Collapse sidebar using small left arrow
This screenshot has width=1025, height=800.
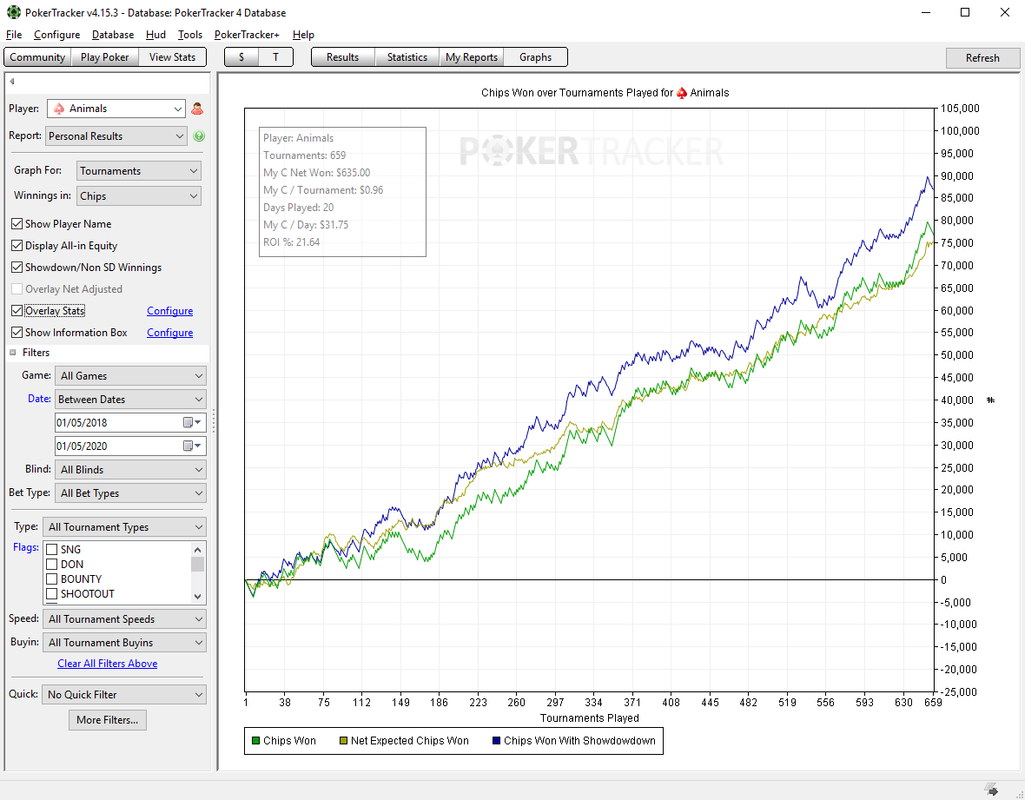point(12,82)
